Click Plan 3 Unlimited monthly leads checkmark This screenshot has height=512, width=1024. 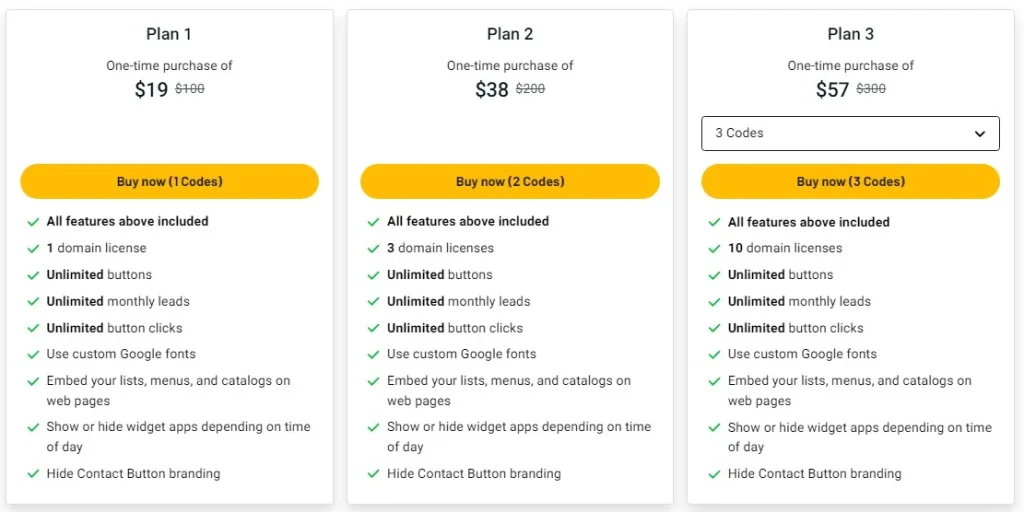[714, 302]
